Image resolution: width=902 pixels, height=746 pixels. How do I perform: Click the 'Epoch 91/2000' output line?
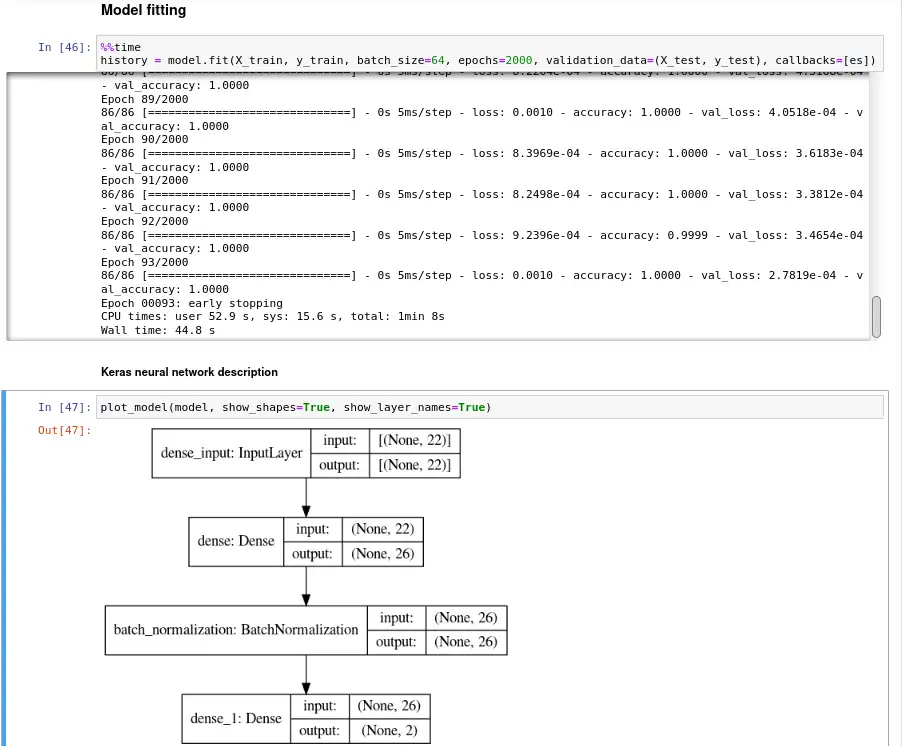pyautogui.click(x=144, y=180)
